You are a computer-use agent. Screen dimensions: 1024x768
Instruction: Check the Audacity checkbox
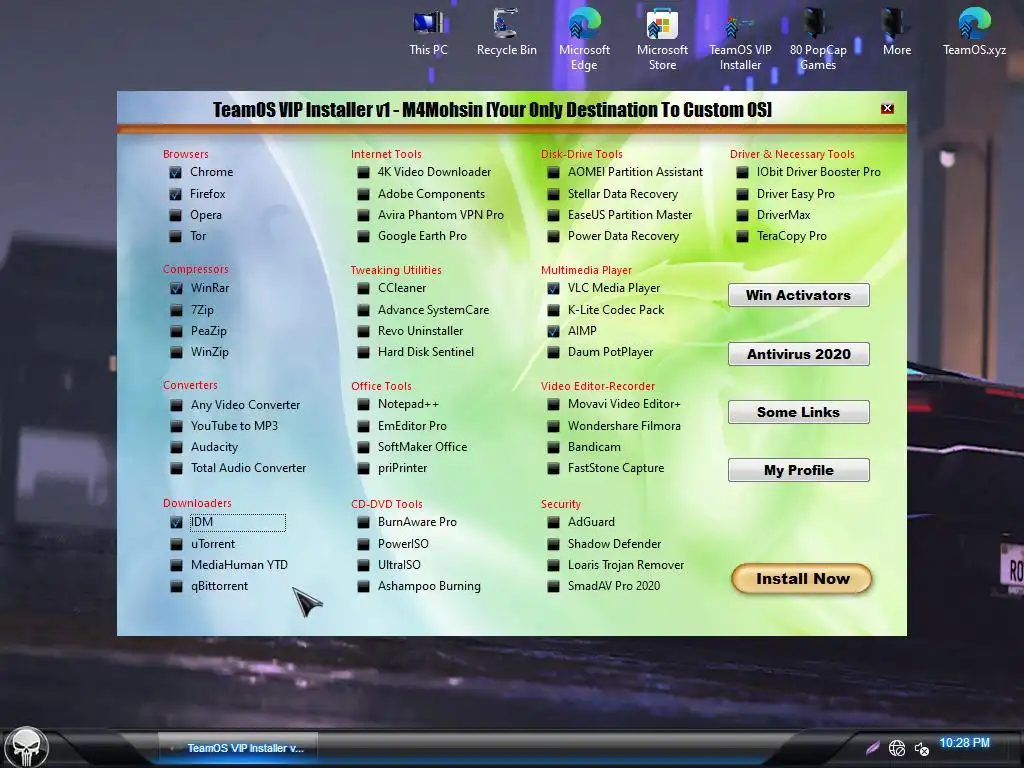176,447
